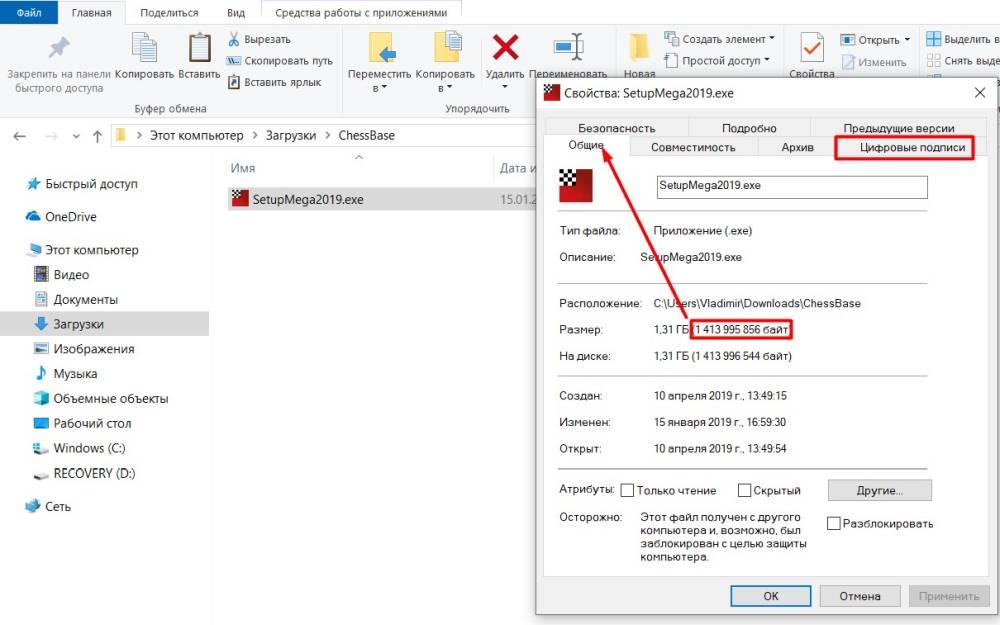Create a Новая папка folder

[639, 55]
